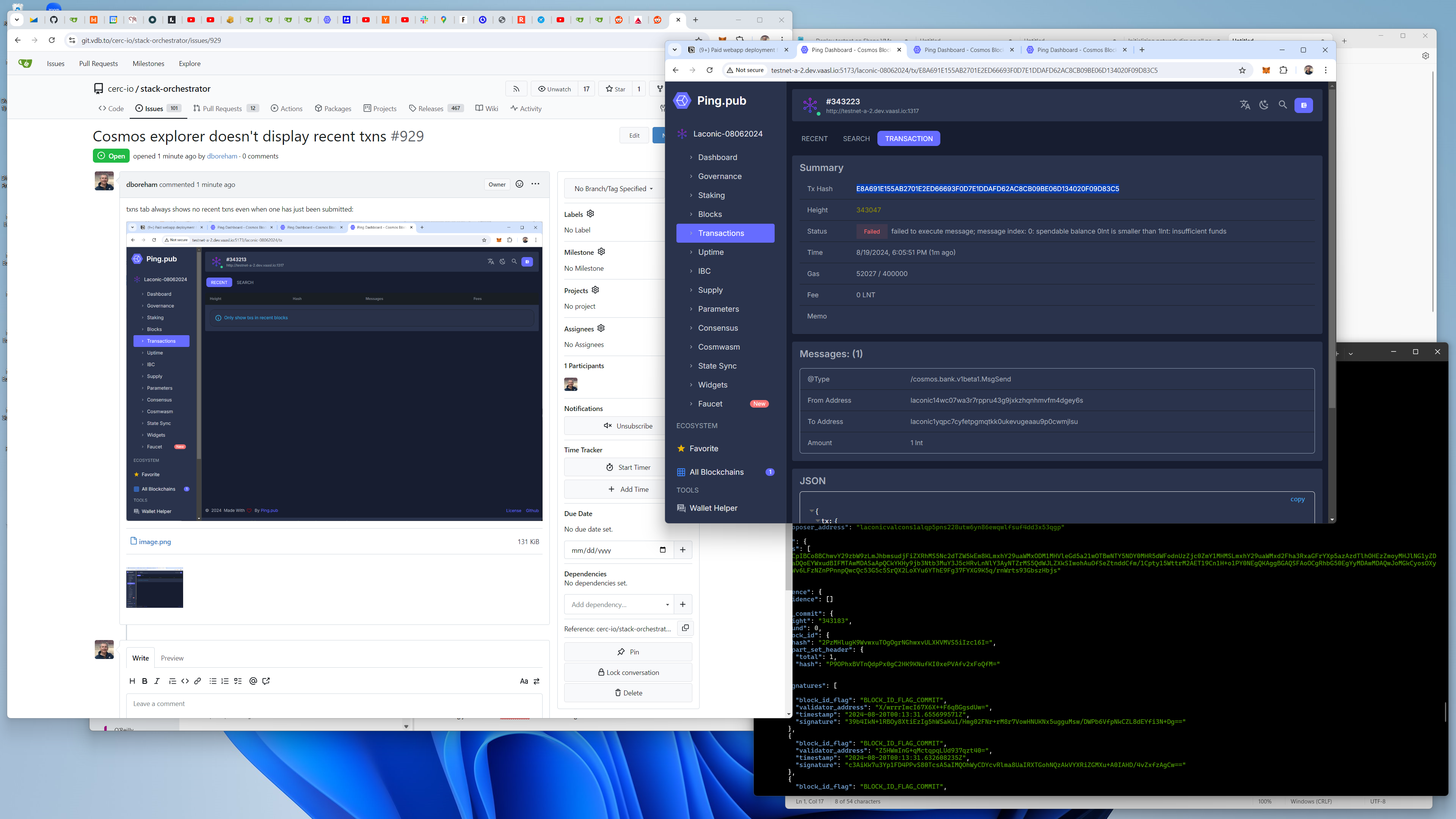This screenshot has width=1456, height=819.
Task: Toggle monospace font with Aa icon
Action: pyautogui.click(x=524, y=681)
